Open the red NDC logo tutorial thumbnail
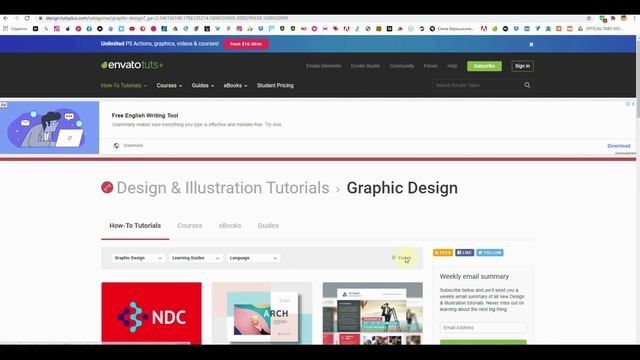The height and width of the screenshot is (360, 640). [151, 313]
